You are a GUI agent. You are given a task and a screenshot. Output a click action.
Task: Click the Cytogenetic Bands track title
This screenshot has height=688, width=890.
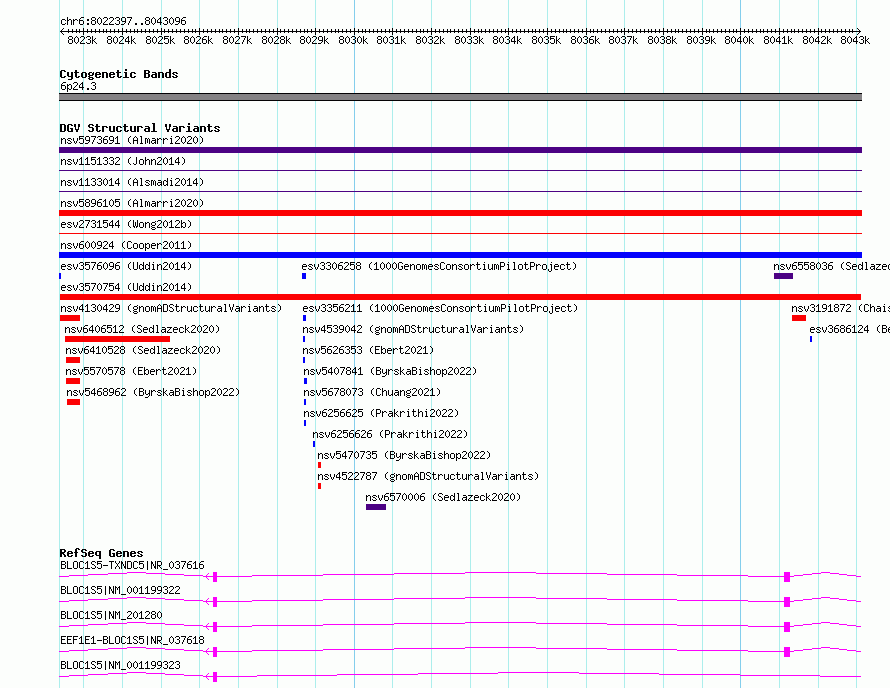tap(119, 74)
